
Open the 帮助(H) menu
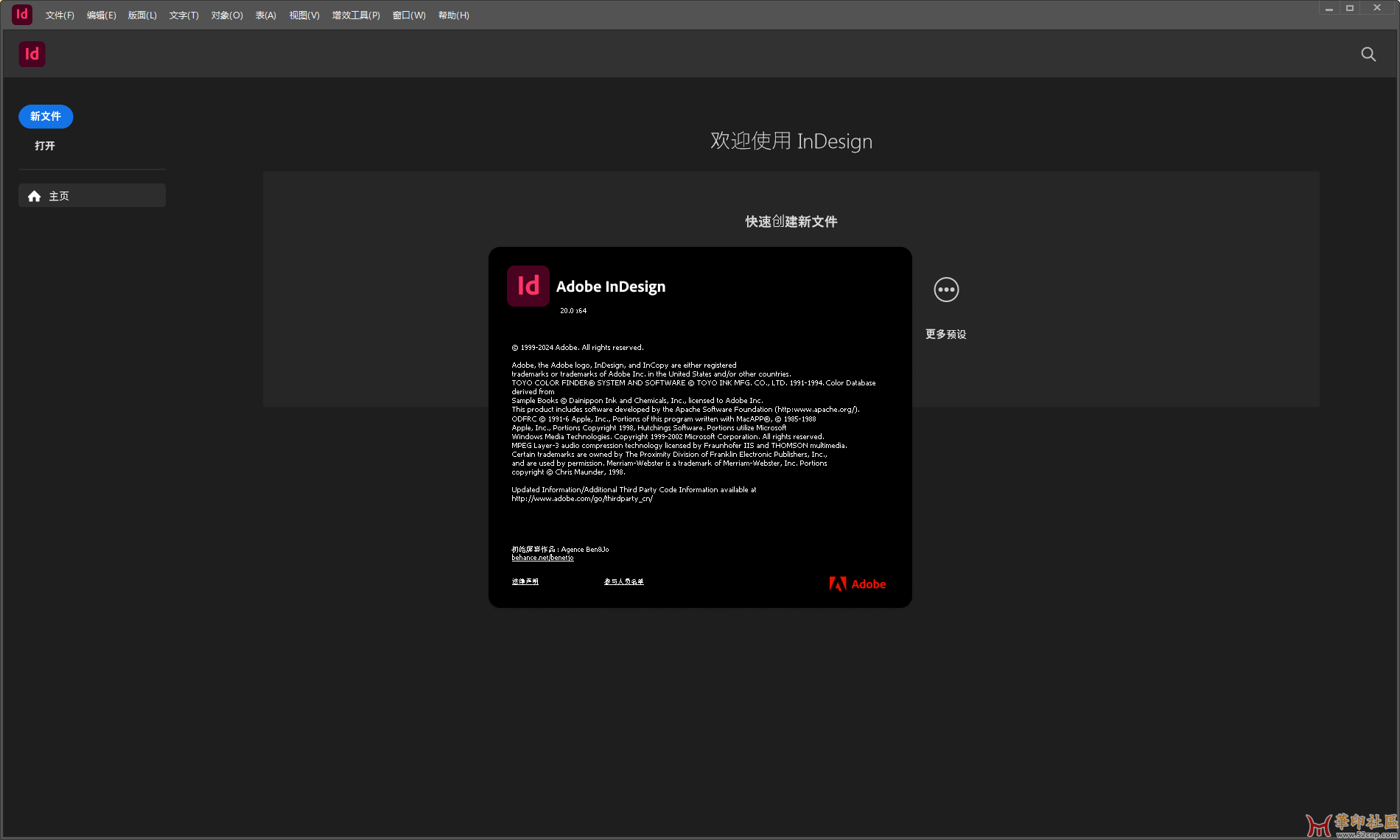[x=453, y=15]
